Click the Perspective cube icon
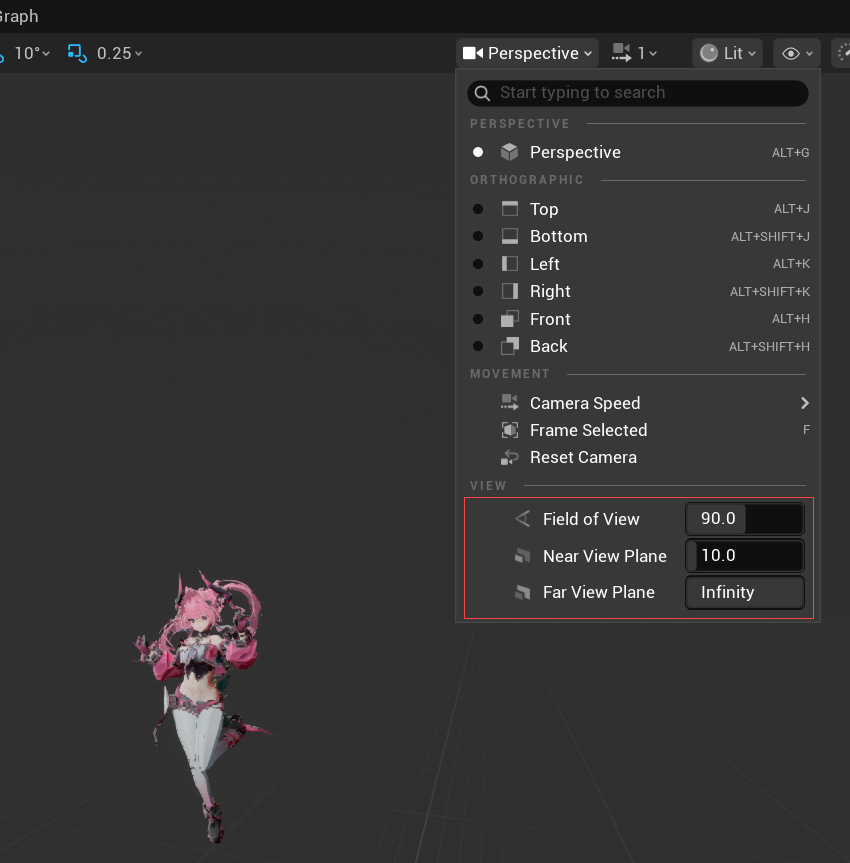This screenshot has height=863, width=850. (x=510, y=152)
